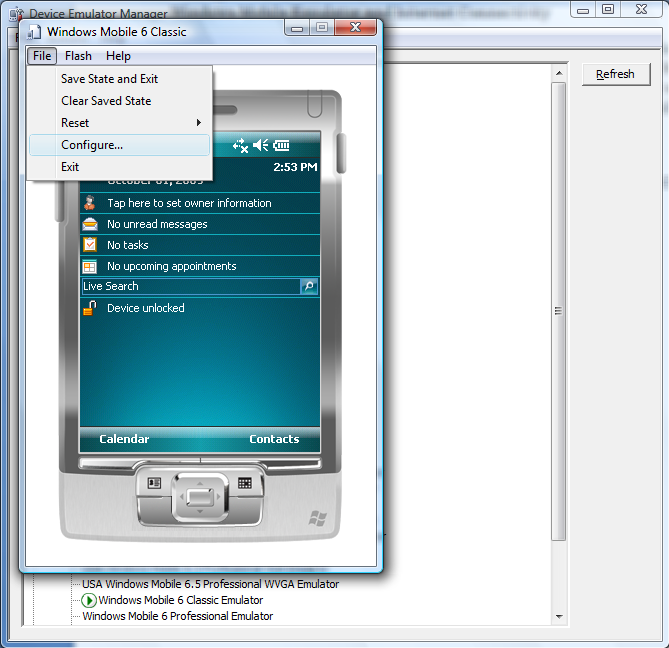Select Windows Mobile 6 Professional Emulator
Image resolution: width=669 pixels, height=648 pixels.
point(177,616)
